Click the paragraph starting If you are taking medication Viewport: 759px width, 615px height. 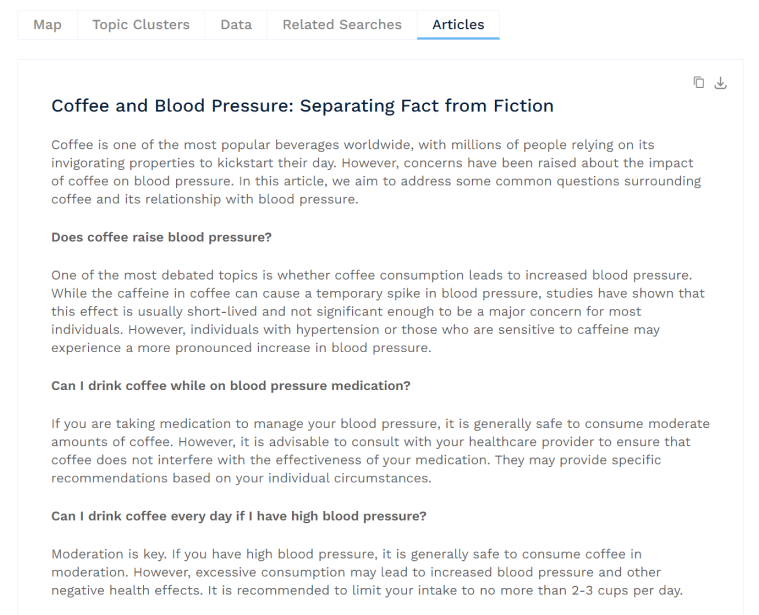tap(380, 450)
